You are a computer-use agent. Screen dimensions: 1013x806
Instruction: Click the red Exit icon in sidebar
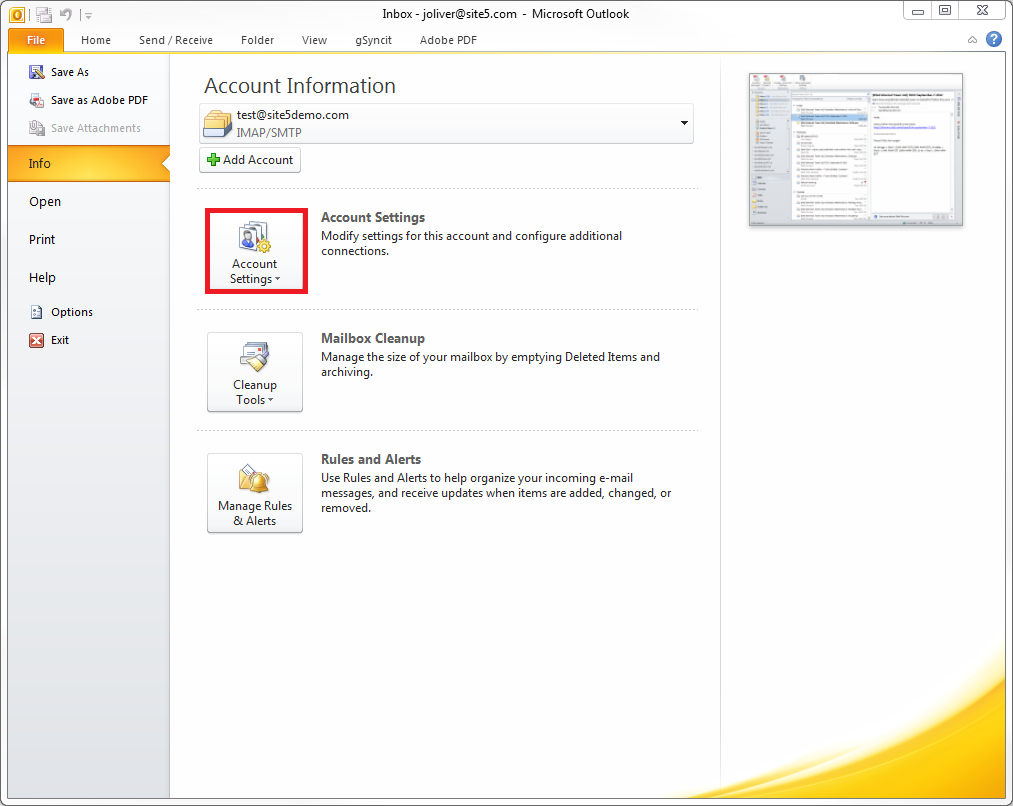[37, 340]
